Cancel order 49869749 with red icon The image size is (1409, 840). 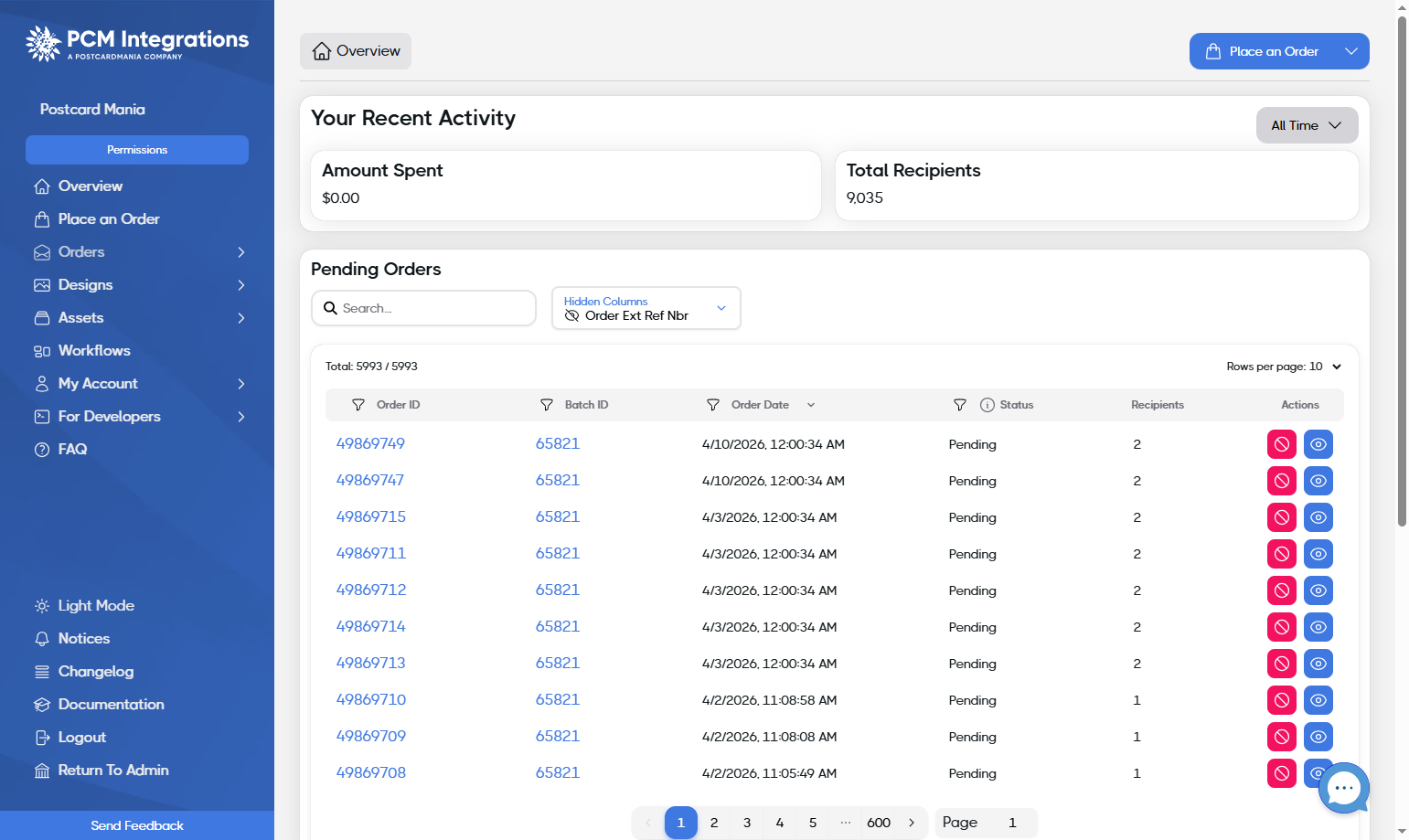click(1282, 444)
